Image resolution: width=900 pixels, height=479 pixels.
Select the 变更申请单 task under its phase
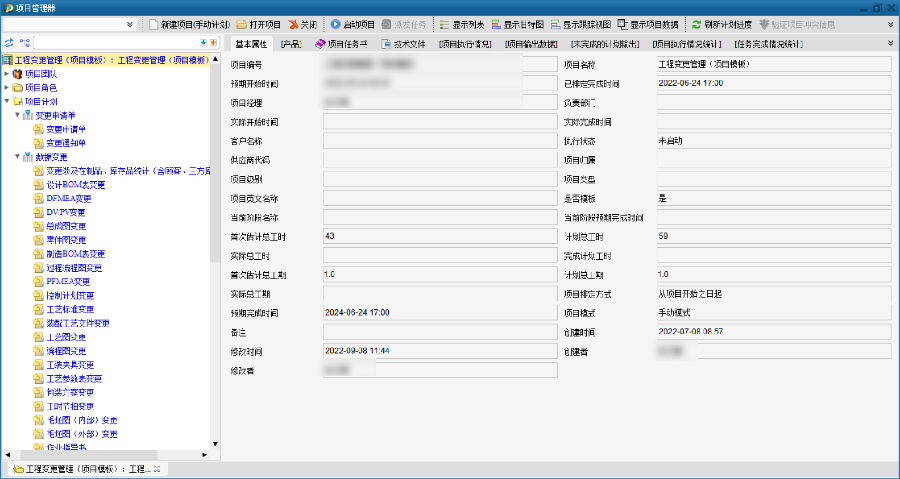click(x=66, y=130)
